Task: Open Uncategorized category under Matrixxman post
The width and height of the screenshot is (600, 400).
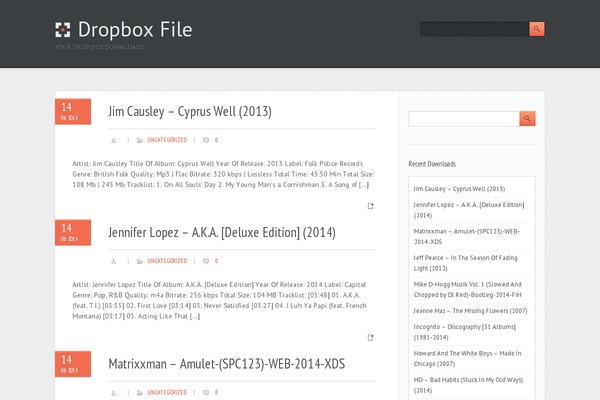Action: coord(167,392)
